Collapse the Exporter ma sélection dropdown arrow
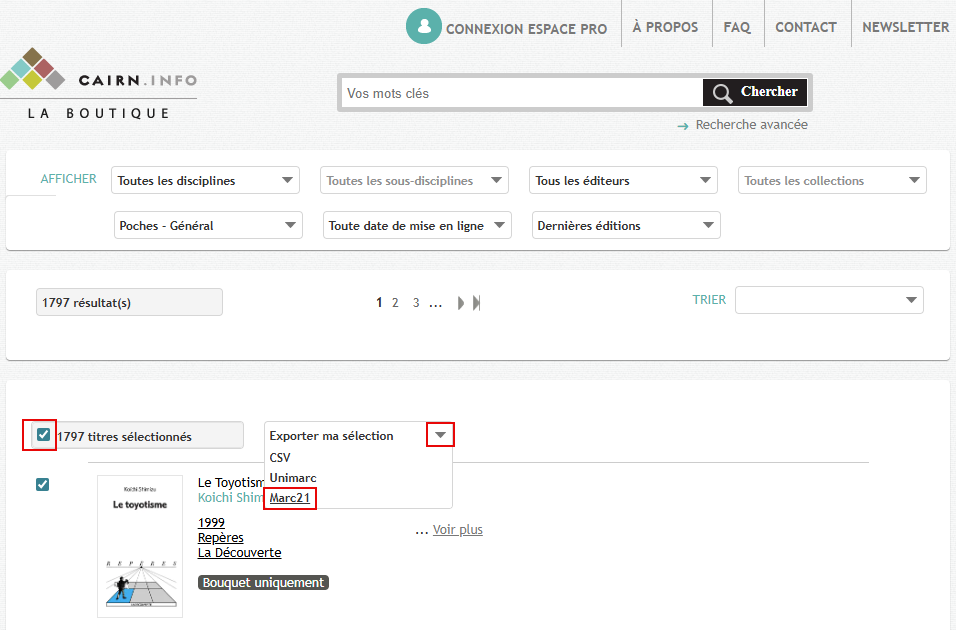This screenshot has width=956, height=630. [x=440, y=435]
